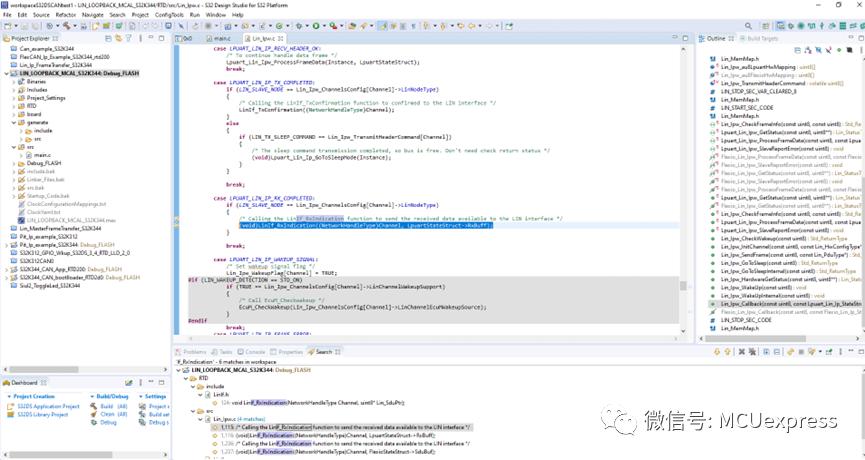Screen dimensions: 865x460
Task: Click the Build hammer icon in toolbar
Action: click(66, 26)
